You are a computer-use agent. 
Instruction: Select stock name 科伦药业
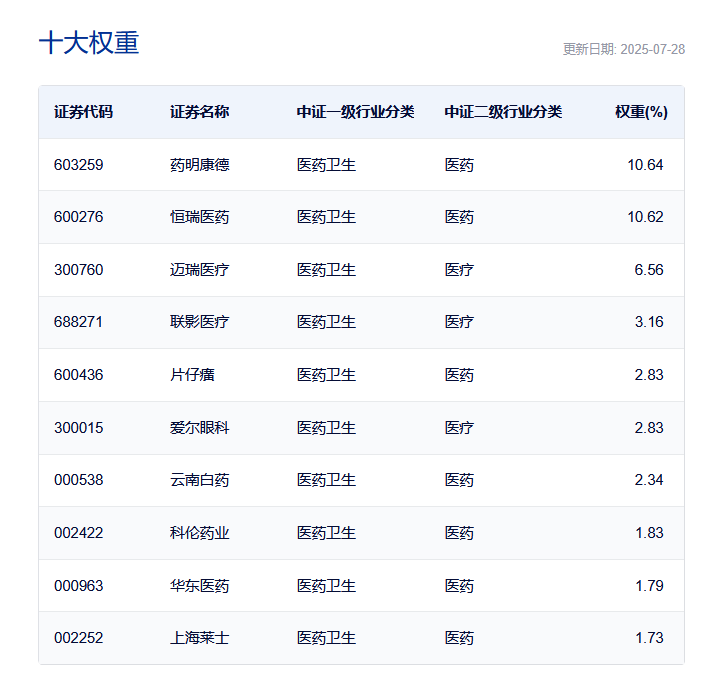[x=199, y=533]
